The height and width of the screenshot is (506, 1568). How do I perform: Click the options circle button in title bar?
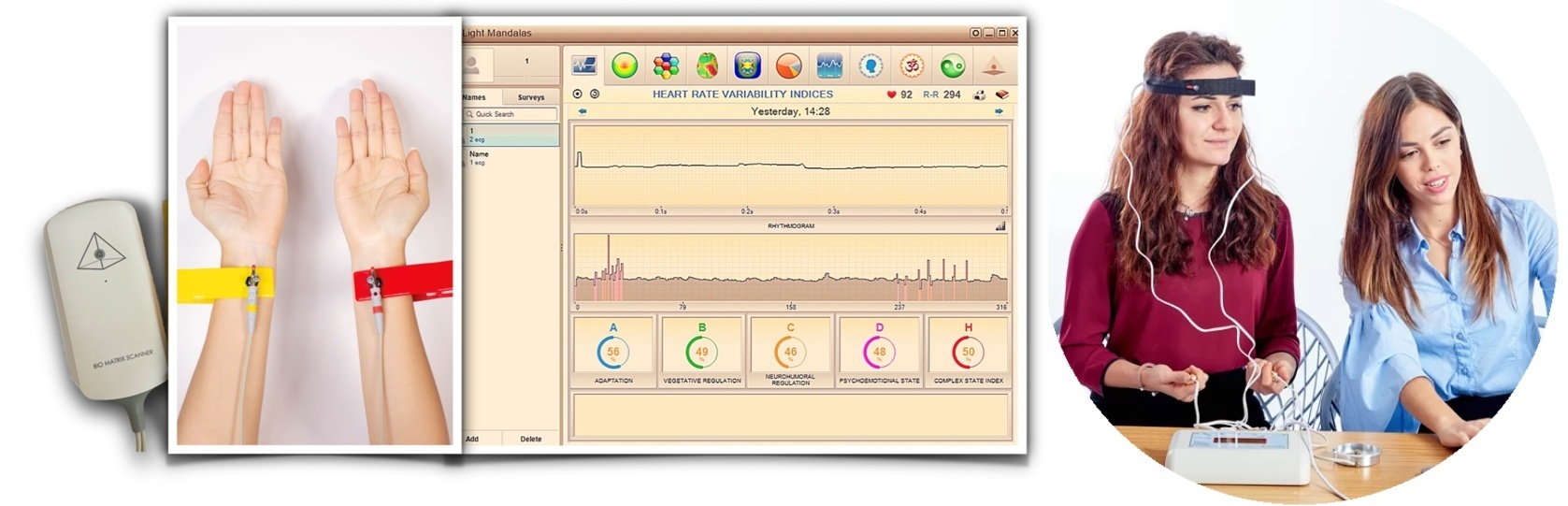coord(975,33)
